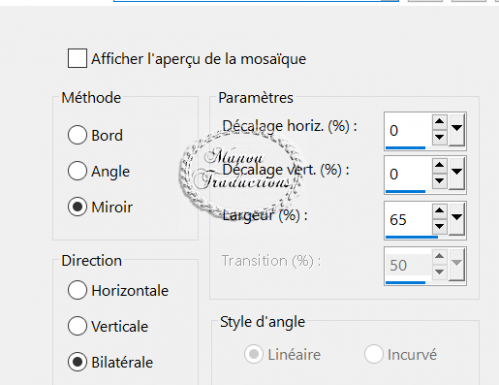Viewport: 499px width, 385px height.
Task: Open Décalage vert. slider dropdown arrow
Action: [456, 174]
